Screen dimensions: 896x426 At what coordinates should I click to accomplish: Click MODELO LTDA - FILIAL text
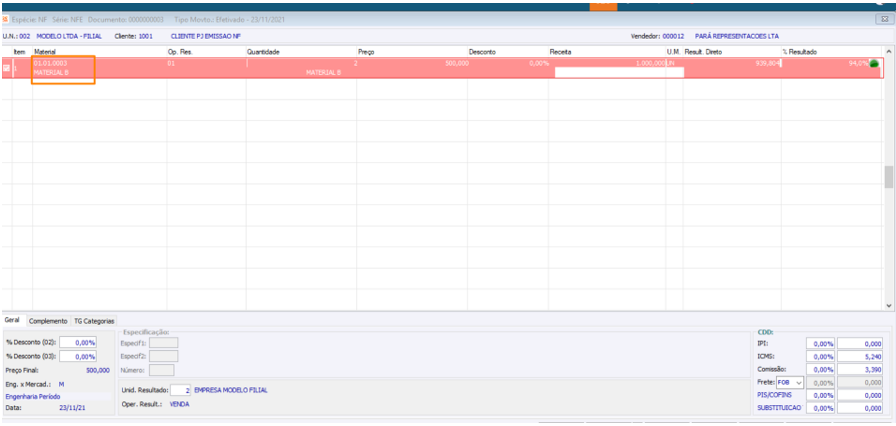coord(69,36)
